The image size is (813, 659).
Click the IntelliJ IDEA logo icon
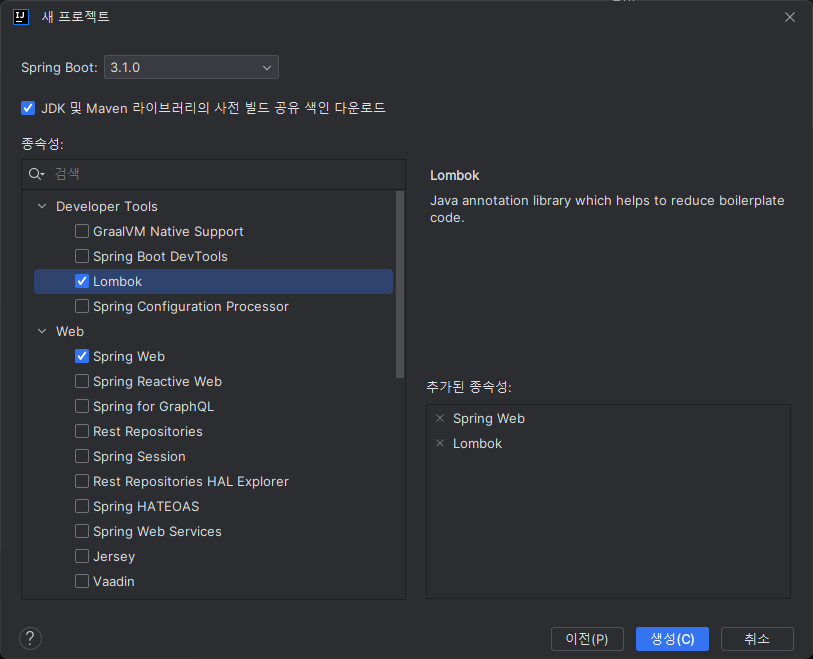(x=21, y=17)
